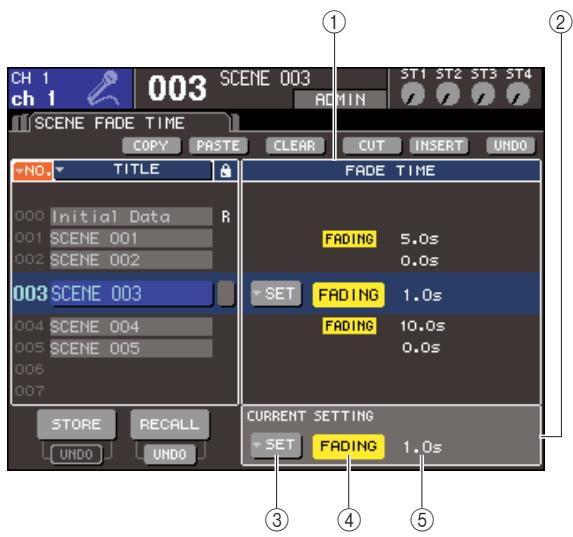Click the R read-only mark of Initial Data
Viewport: 573px width, 537px height.
(x=226, y=217)
